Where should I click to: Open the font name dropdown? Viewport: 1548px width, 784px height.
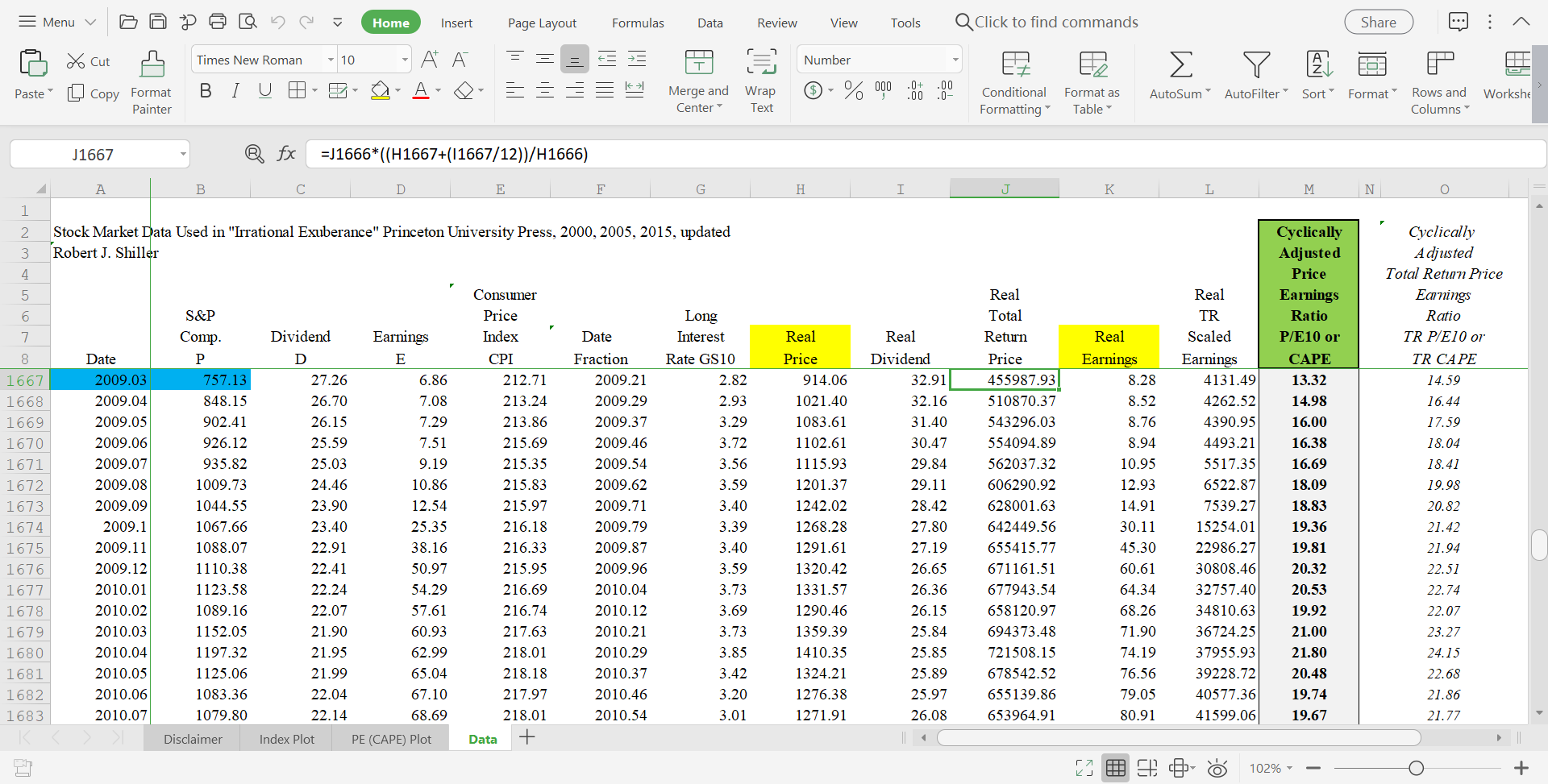click(331, 60)
